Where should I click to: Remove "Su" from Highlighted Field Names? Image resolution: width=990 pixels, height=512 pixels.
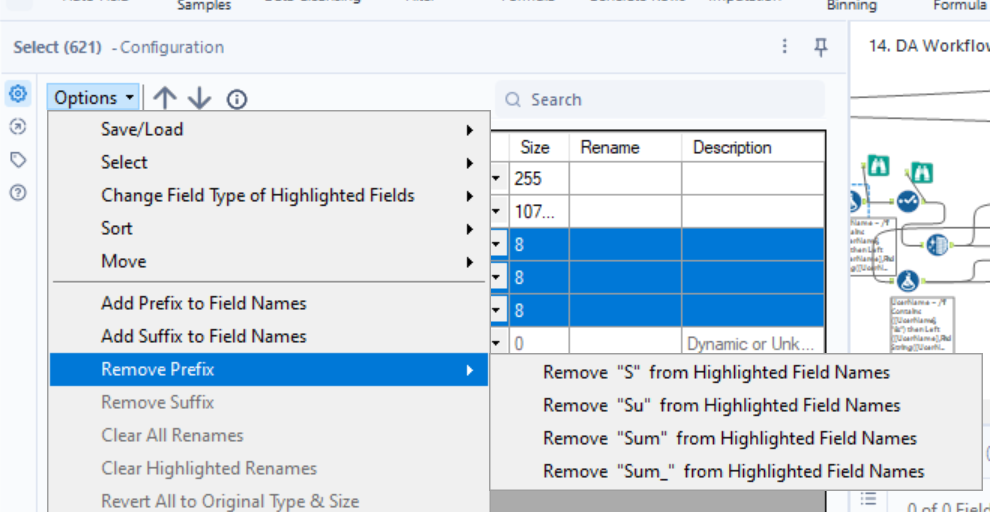(x=736, y=405)
